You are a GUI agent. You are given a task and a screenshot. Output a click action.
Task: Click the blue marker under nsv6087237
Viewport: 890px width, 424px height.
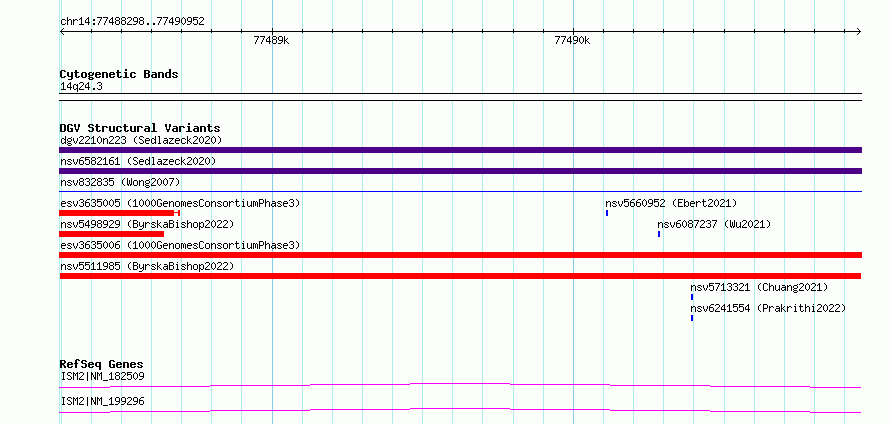pos(659,234)
